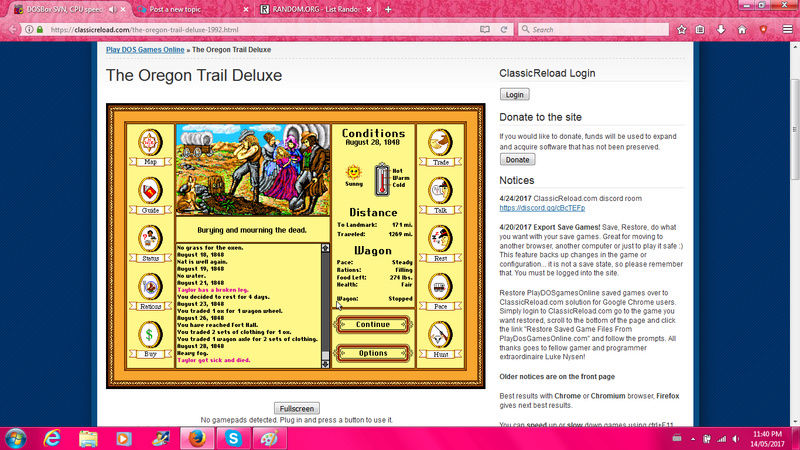Open the Windows Start menu
This screenshot has height=450, width=800.
pos(16,439)
